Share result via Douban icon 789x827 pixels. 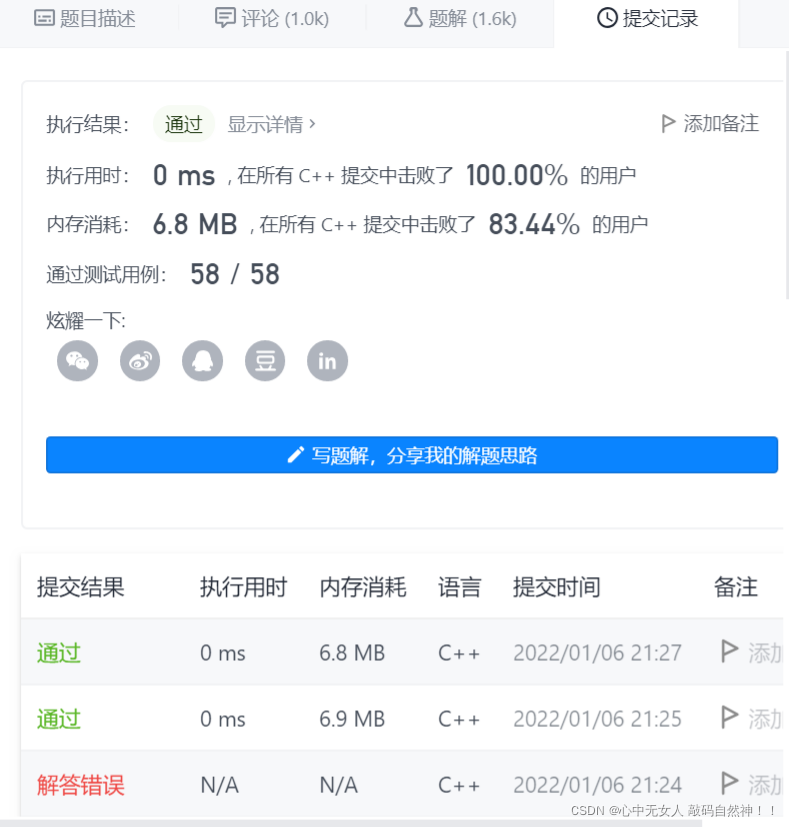click(x=265, y=361)
